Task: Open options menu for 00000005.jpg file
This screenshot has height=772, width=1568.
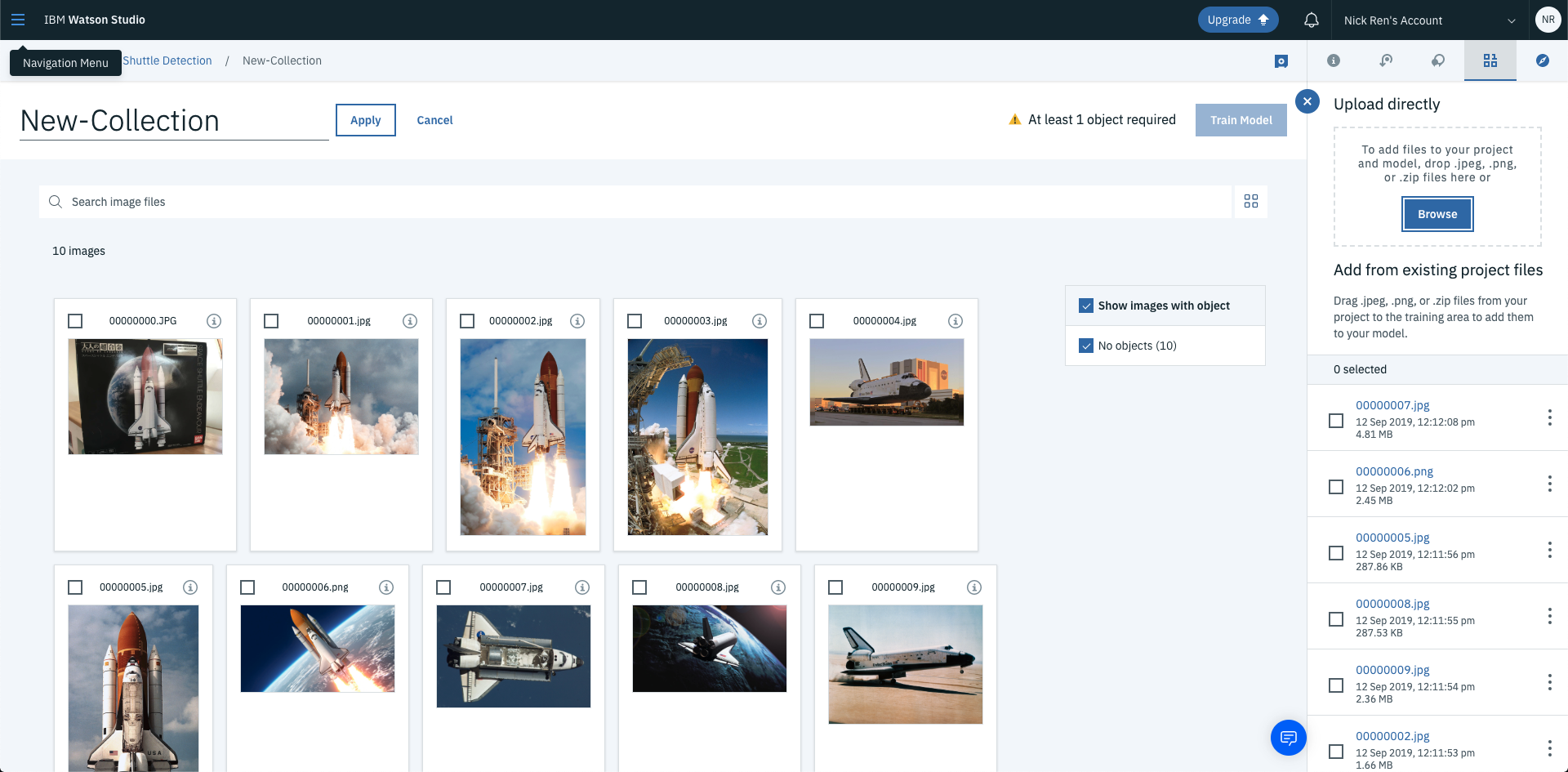Action: (x=1549, y=550)
